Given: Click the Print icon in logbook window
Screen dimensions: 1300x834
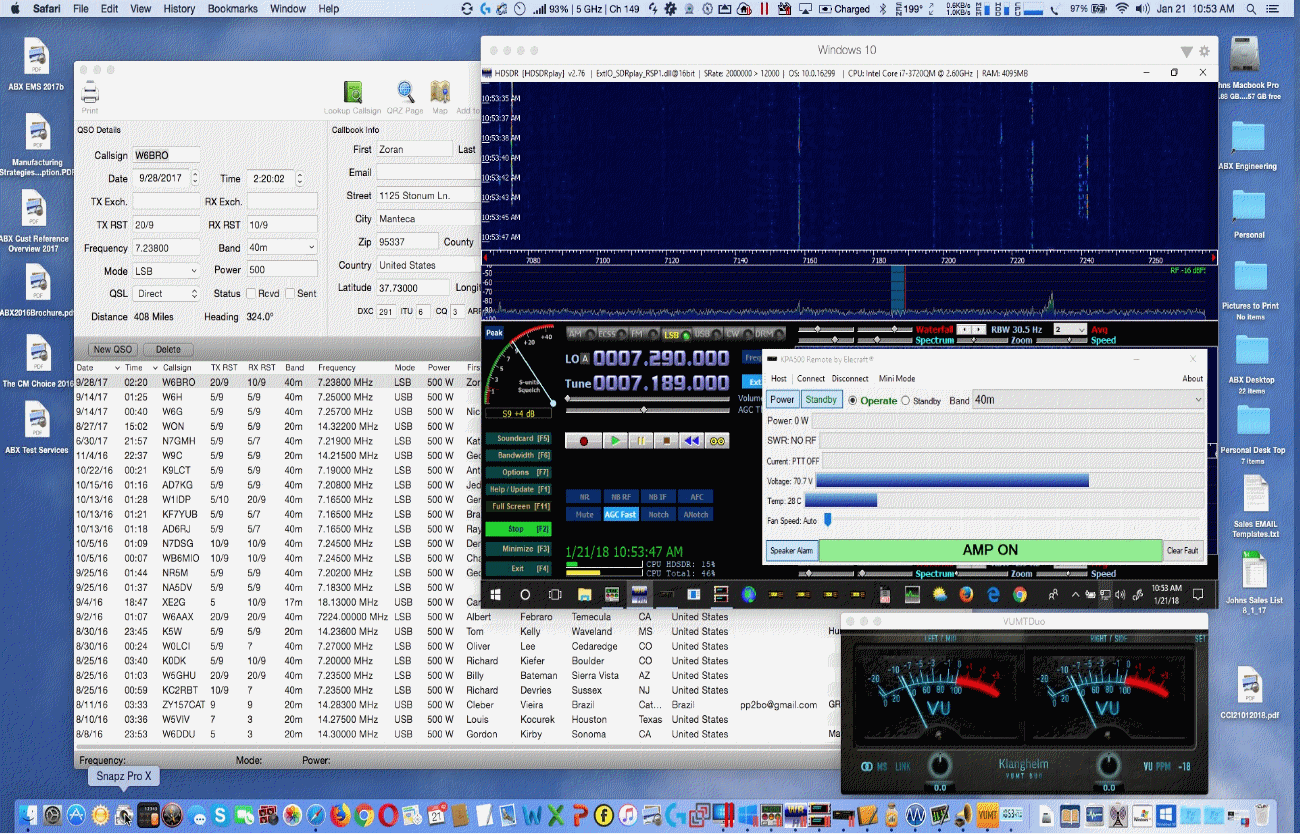Looking at the screenshot, I should pos(90,93).
